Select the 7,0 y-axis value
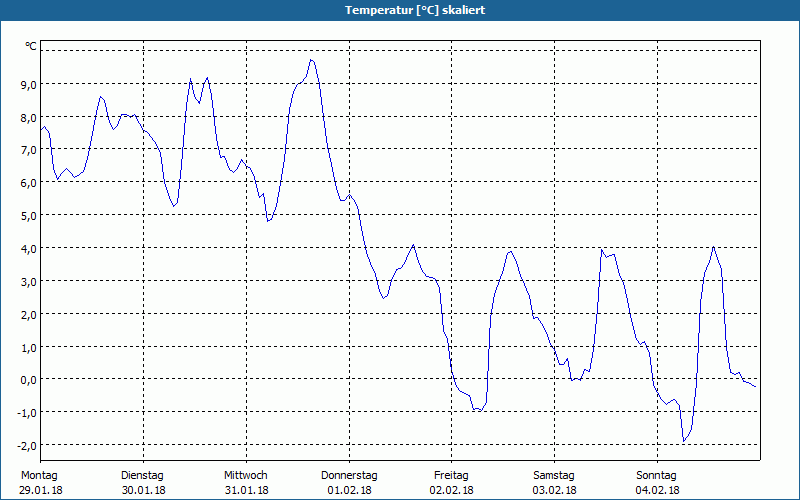 28,150
